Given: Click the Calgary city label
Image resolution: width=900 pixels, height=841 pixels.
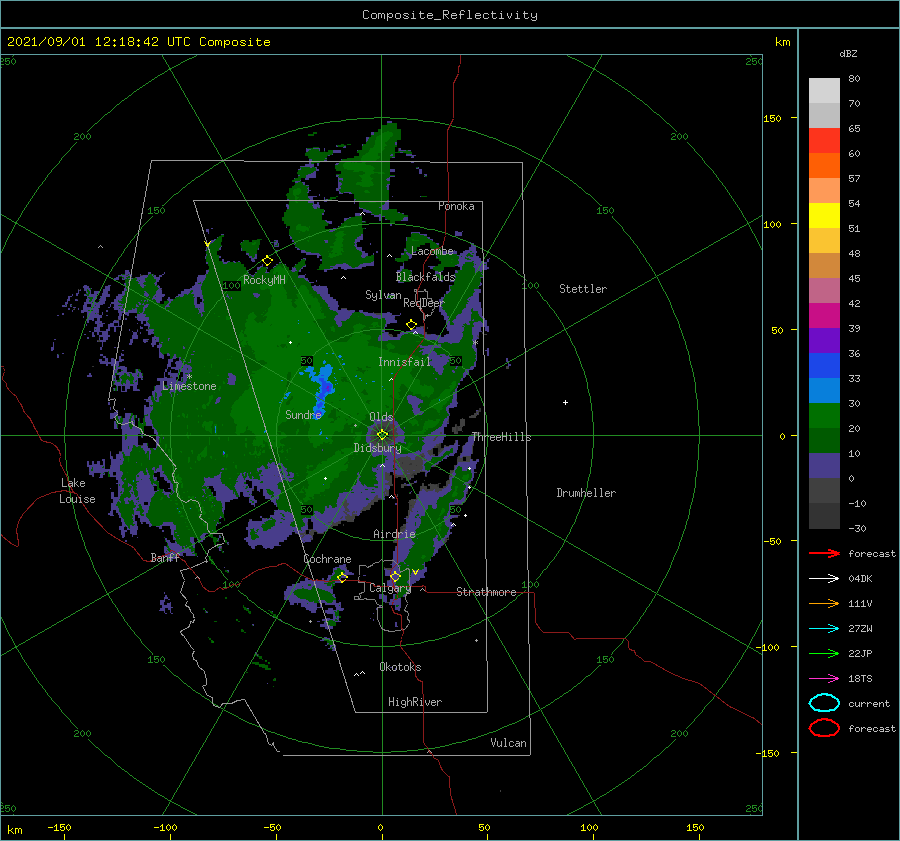Looking at the screenshot, I should [390, 588].
